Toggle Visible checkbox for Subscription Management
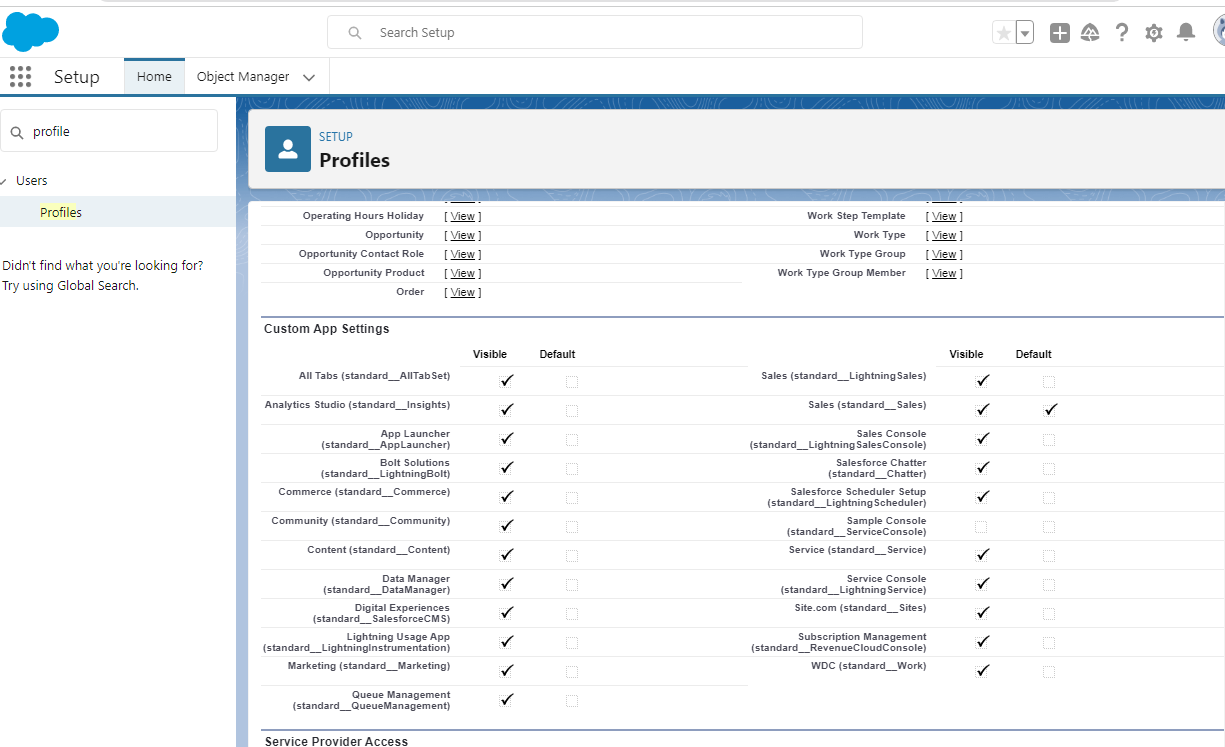Image resolution: width=1225 pixels, height=747 pixels. 983,642
